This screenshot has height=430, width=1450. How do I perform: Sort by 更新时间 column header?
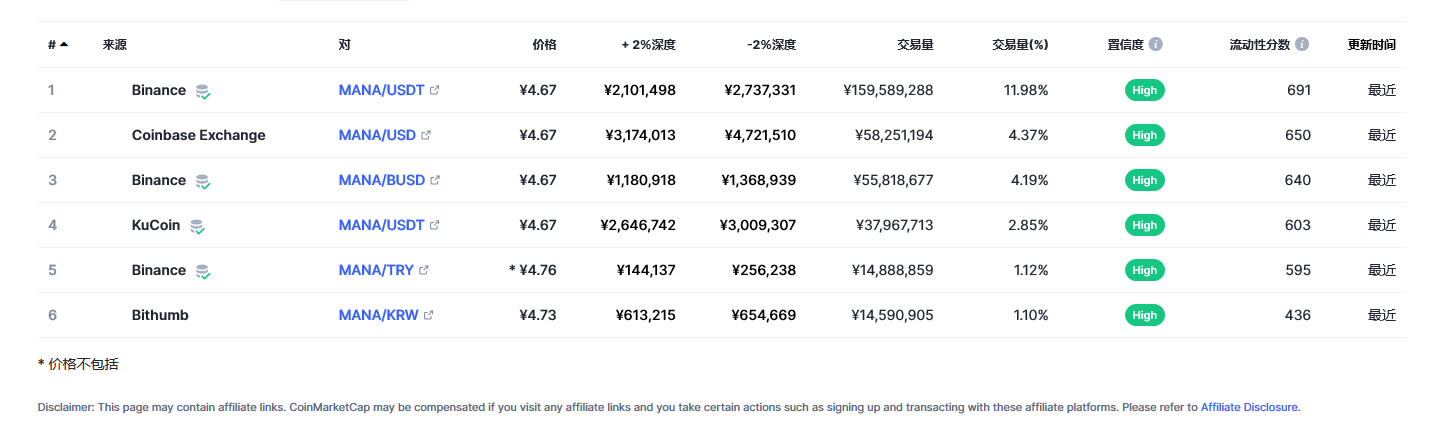(x=1372, y=44)
